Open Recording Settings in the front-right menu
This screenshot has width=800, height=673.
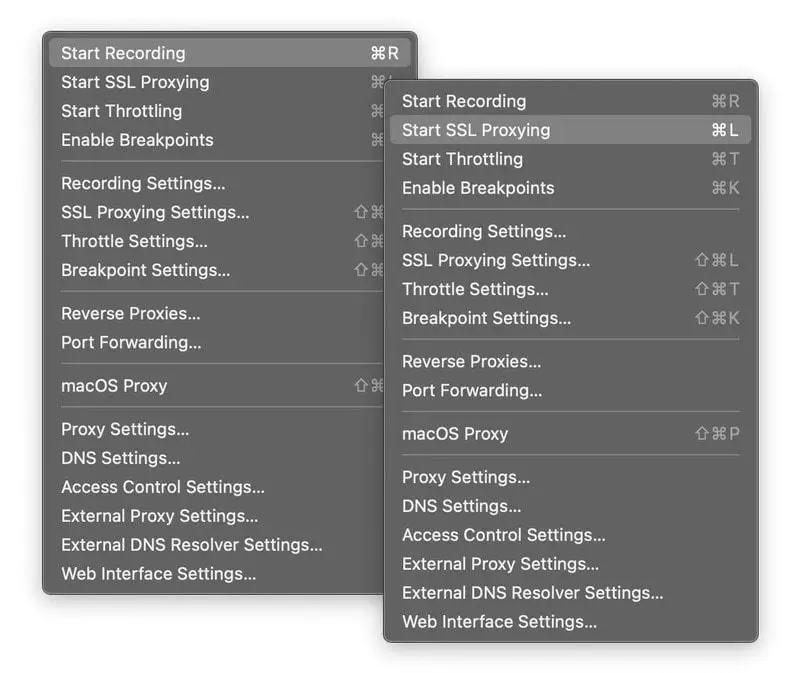(x=484, y=231)
